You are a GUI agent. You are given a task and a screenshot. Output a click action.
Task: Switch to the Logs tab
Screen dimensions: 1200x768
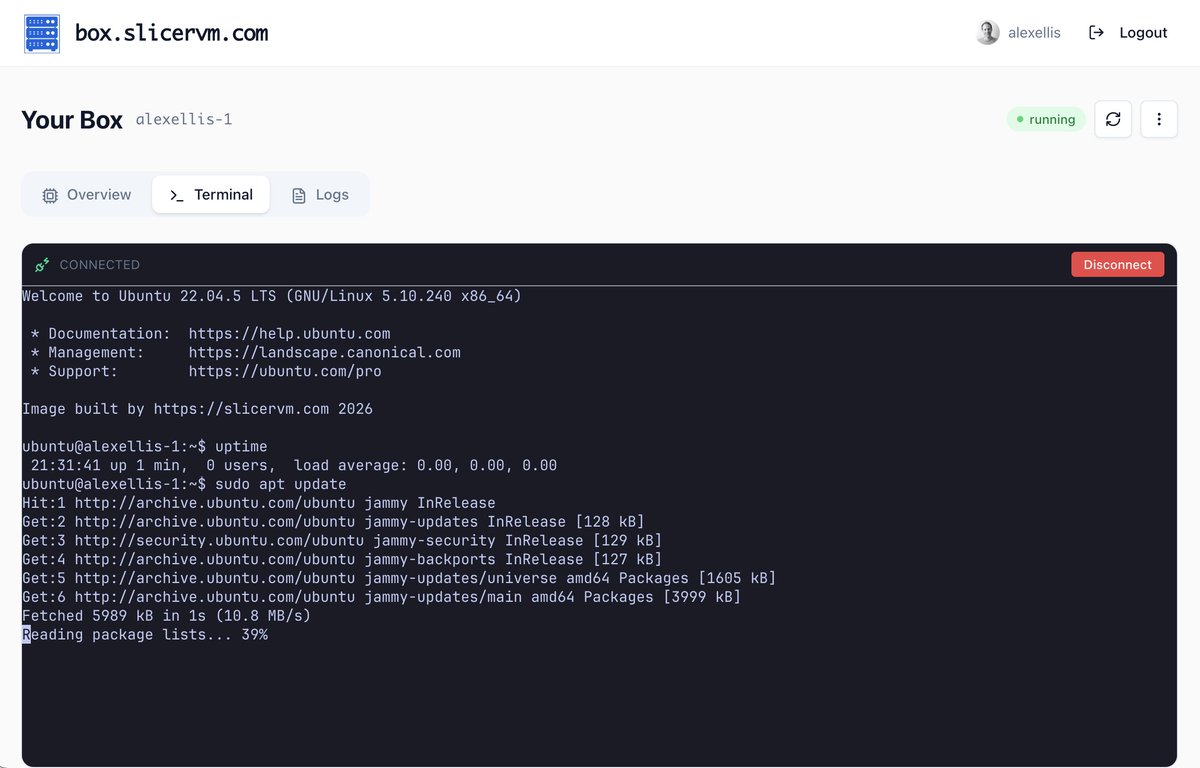(x=320, y=195)
